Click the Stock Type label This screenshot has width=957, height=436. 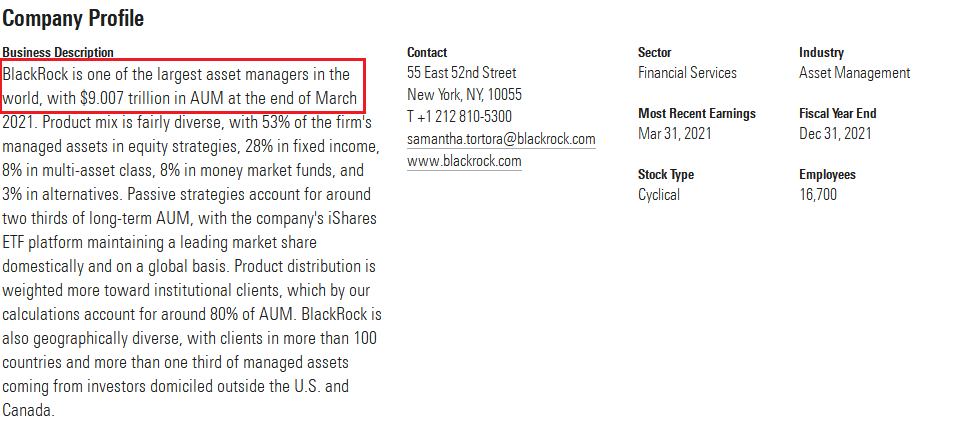pos(666,175)
